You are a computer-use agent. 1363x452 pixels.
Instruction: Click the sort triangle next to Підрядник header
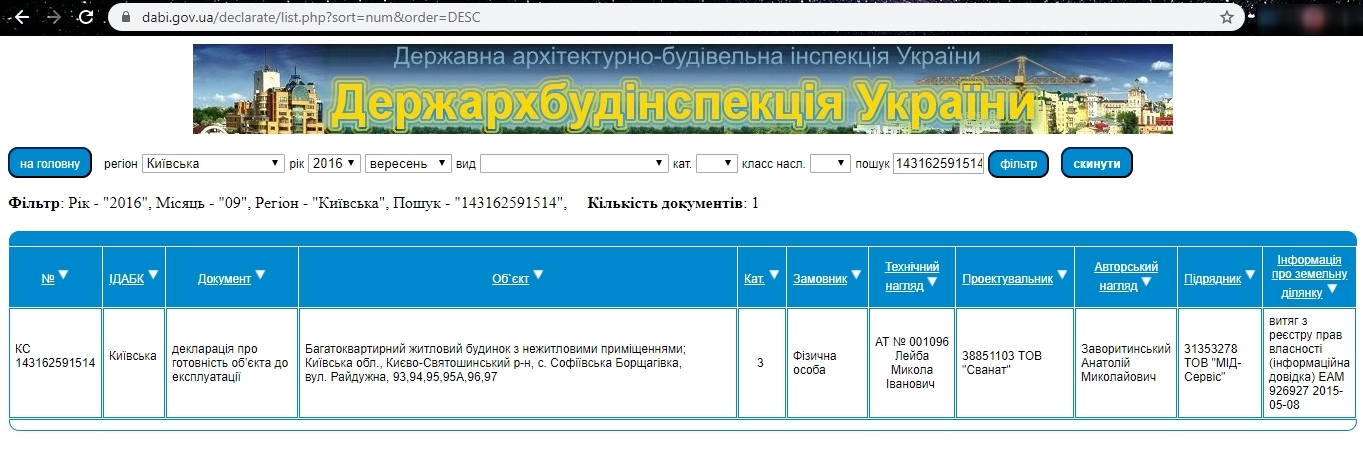(1251, 275)
